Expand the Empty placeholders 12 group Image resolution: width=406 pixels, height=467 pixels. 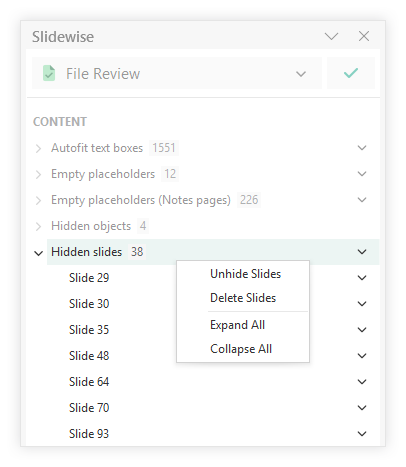coord(38,174)
